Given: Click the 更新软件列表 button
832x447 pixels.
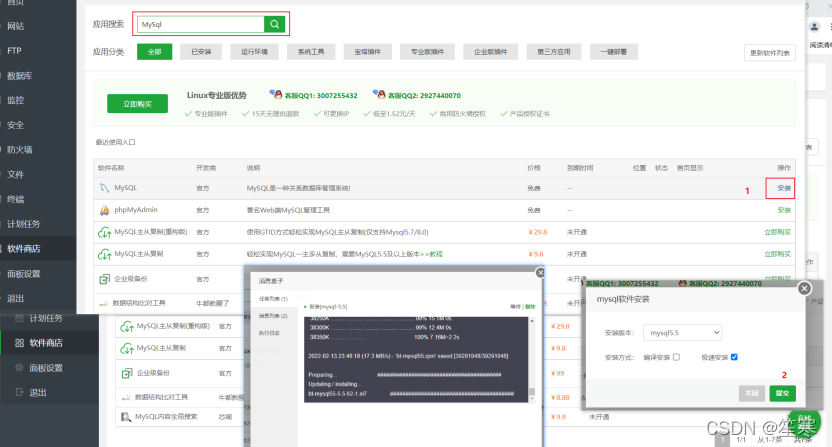Looking at the screenshot, I should click(769, 53).
